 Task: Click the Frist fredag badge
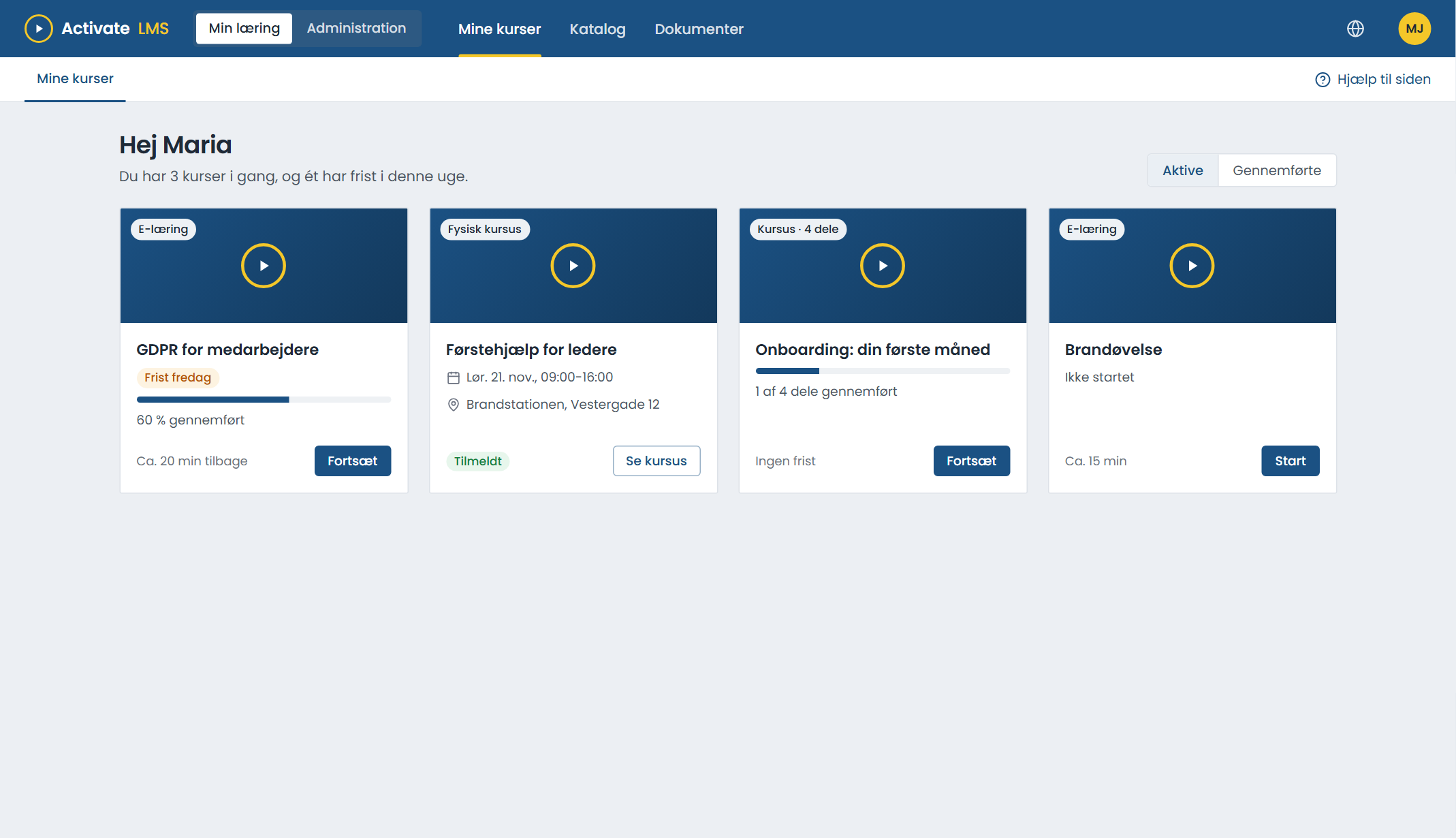(x=178, y=377)
